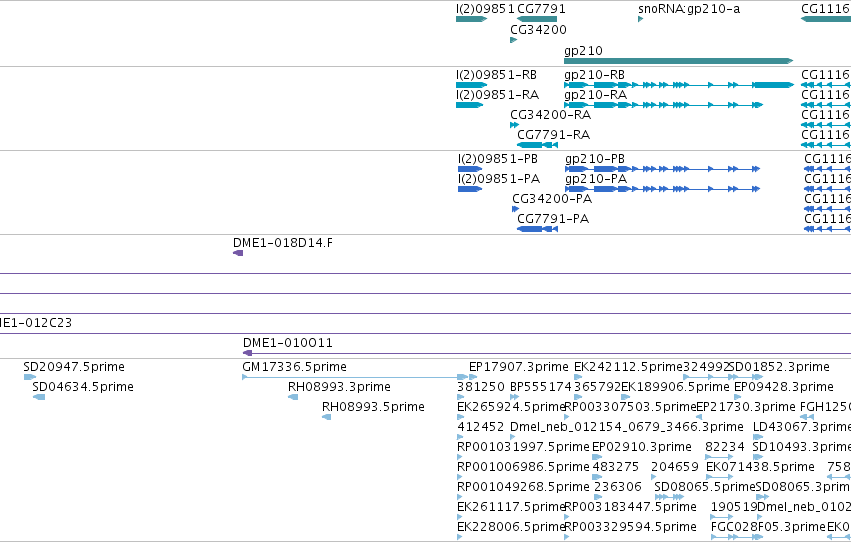This screenshot has height=542, width=851.
Task: Click the RP003183447.5prime EST label
Action: point(631,508)
